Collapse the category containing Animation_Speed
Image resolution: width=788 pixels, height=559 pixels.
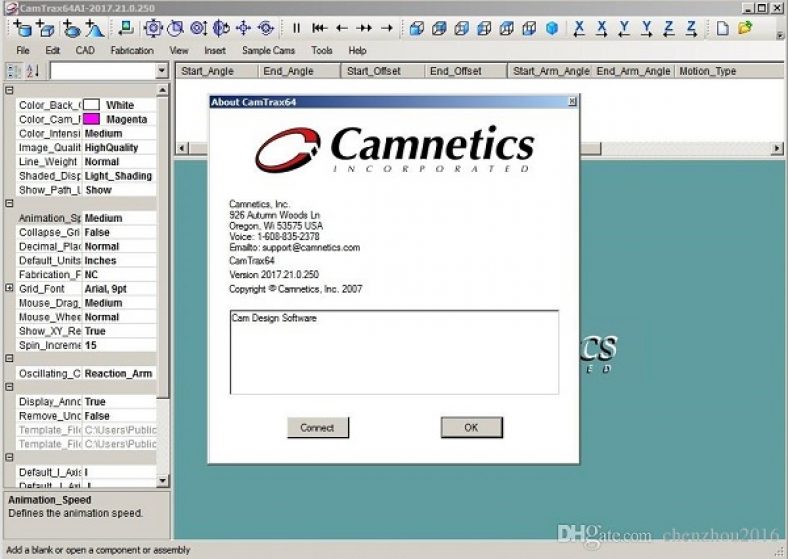pyautogui.click(x=9, y=204)
